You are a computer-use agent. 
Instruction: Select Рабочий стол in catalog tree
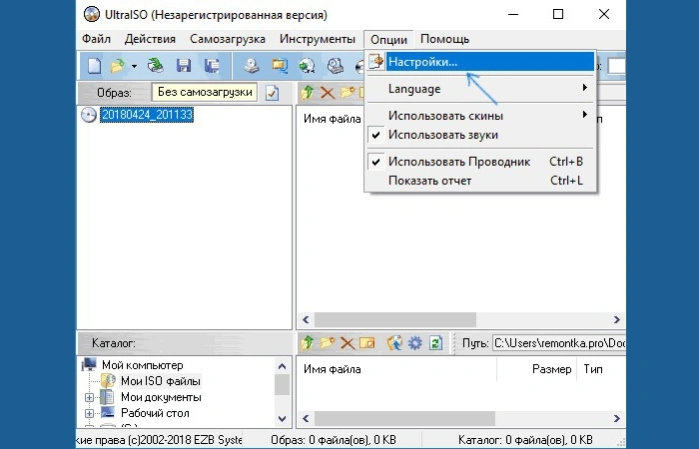pos(155,413)
